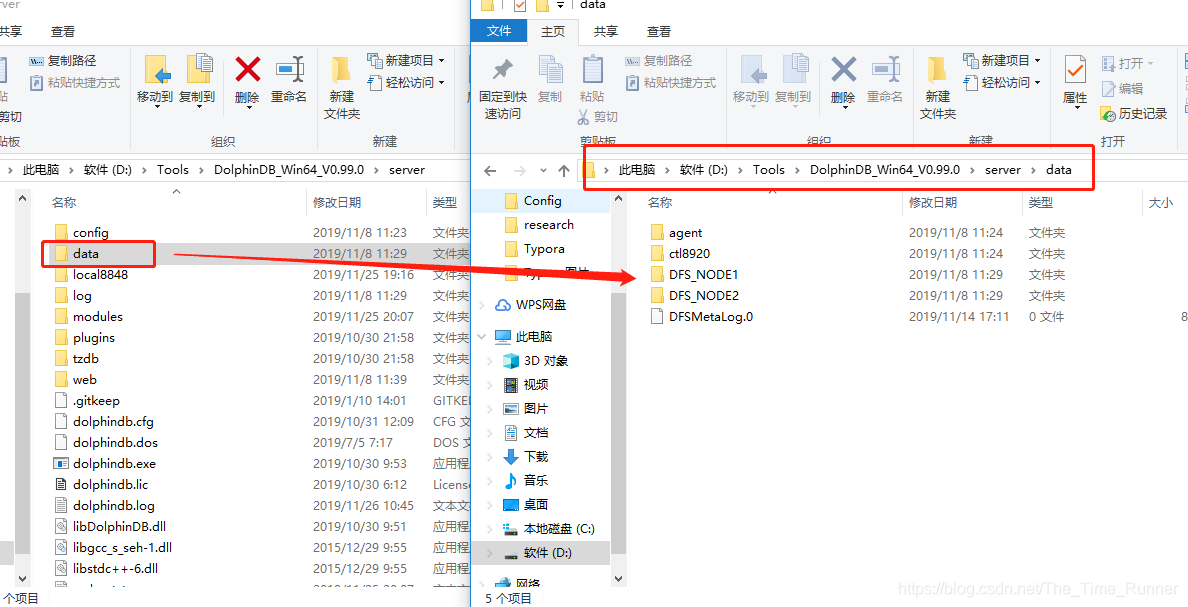
Task: Open the 文件 menu
Action: 498,31
